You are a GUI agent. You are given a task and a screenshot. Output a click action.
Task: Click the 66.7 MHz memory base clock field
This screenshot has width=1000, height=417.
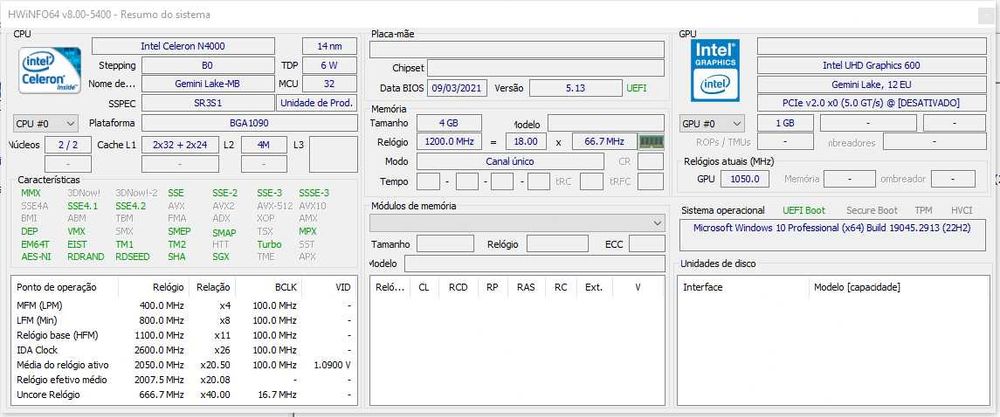(605, 142)
